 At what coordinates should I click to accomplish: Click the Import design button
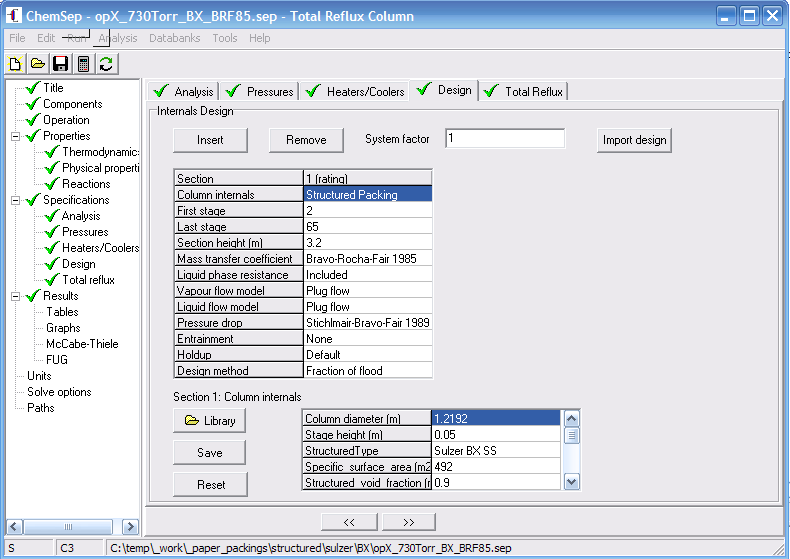[634, 140]
